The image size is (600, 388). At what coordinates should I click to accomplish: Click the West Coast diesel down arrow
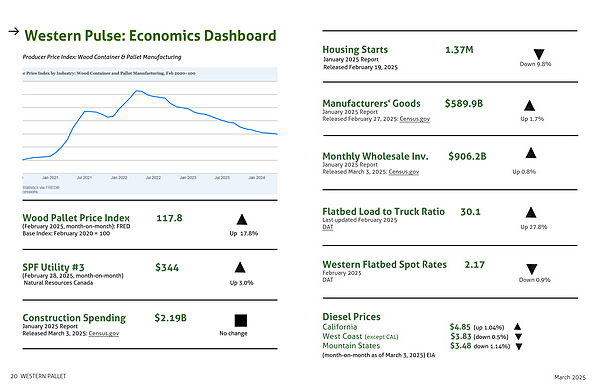[x=518, y=337]
